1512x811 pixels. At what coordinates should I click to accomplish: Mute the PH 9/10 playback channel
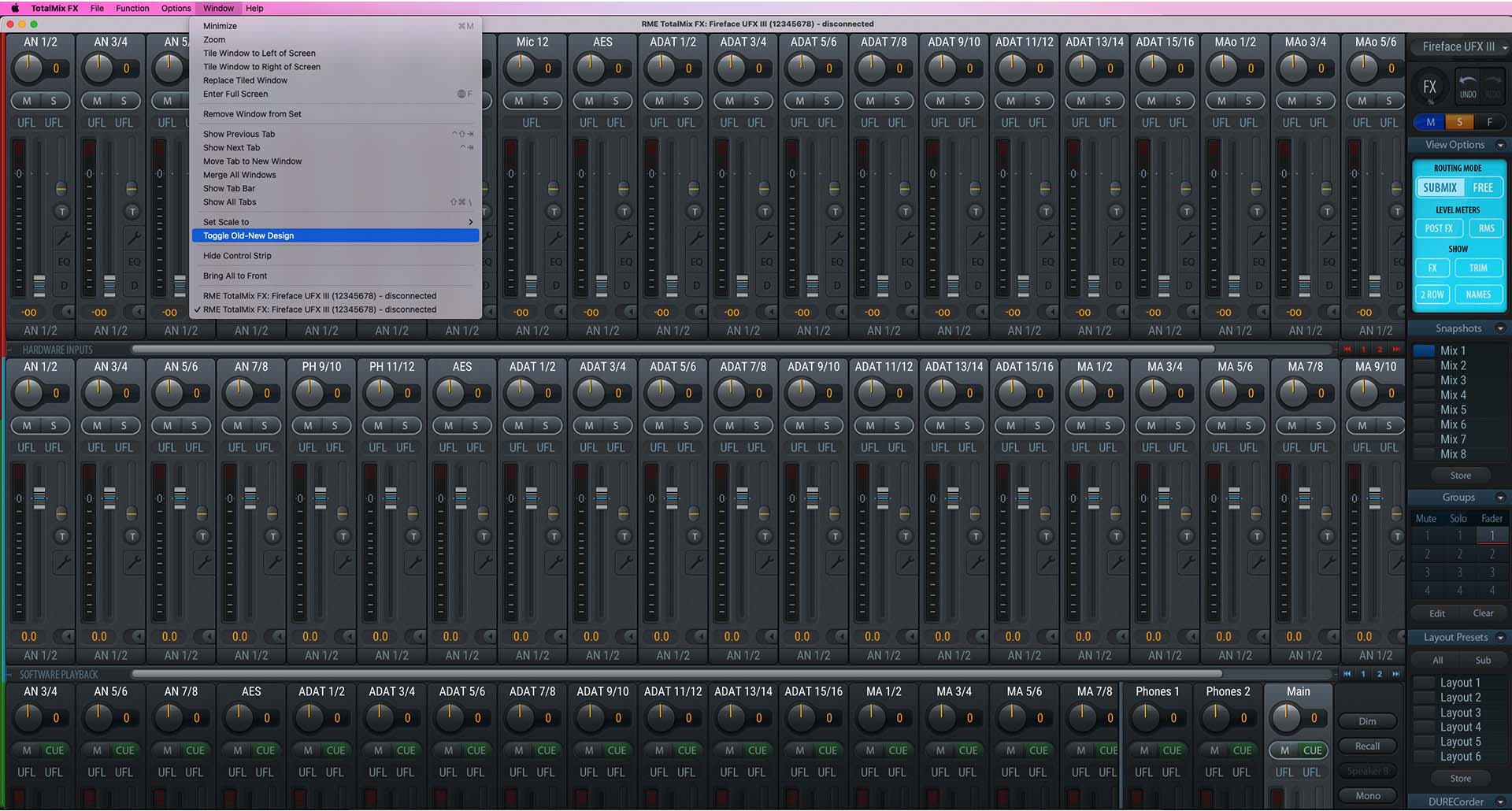click(308, 426)
